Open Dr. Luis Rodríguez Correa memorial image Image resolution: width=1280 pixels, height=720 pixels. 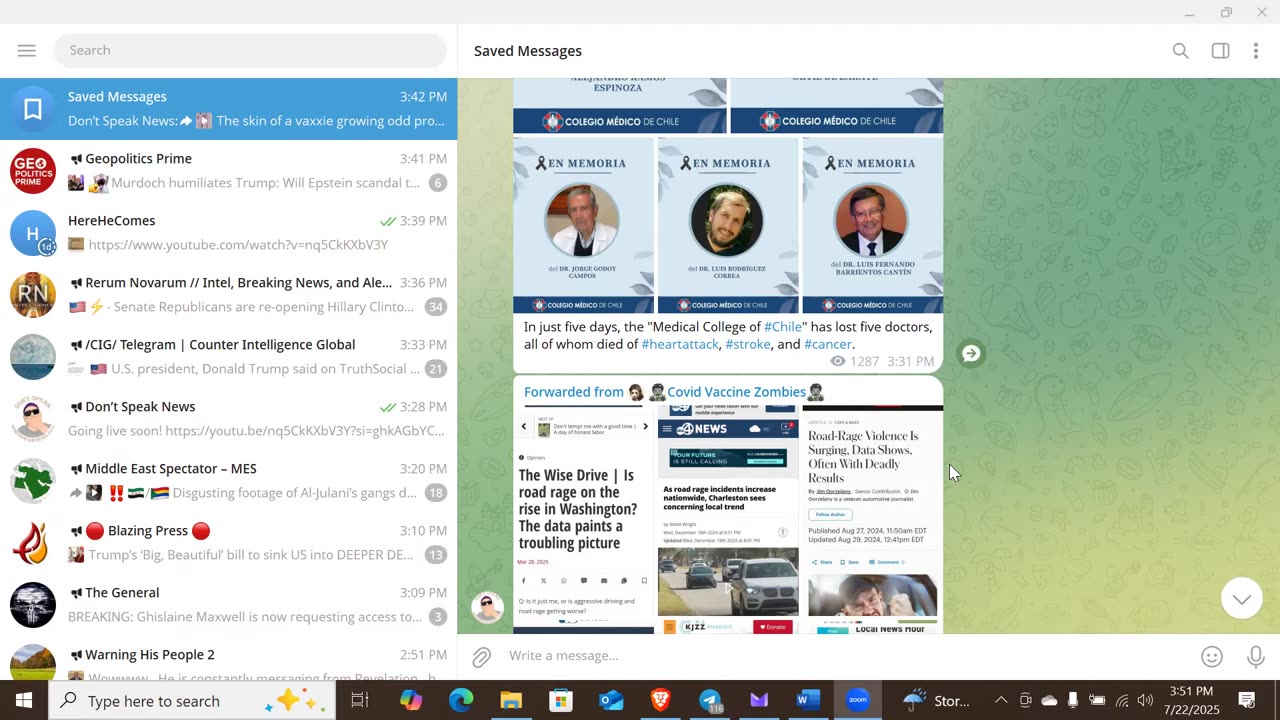(x=728, y=225)
